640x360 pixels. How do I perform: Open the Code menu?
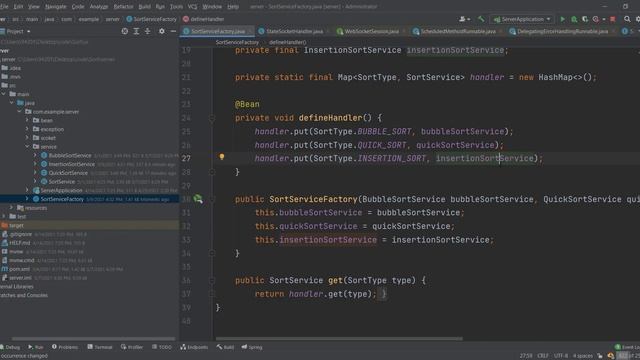point(78,7)
